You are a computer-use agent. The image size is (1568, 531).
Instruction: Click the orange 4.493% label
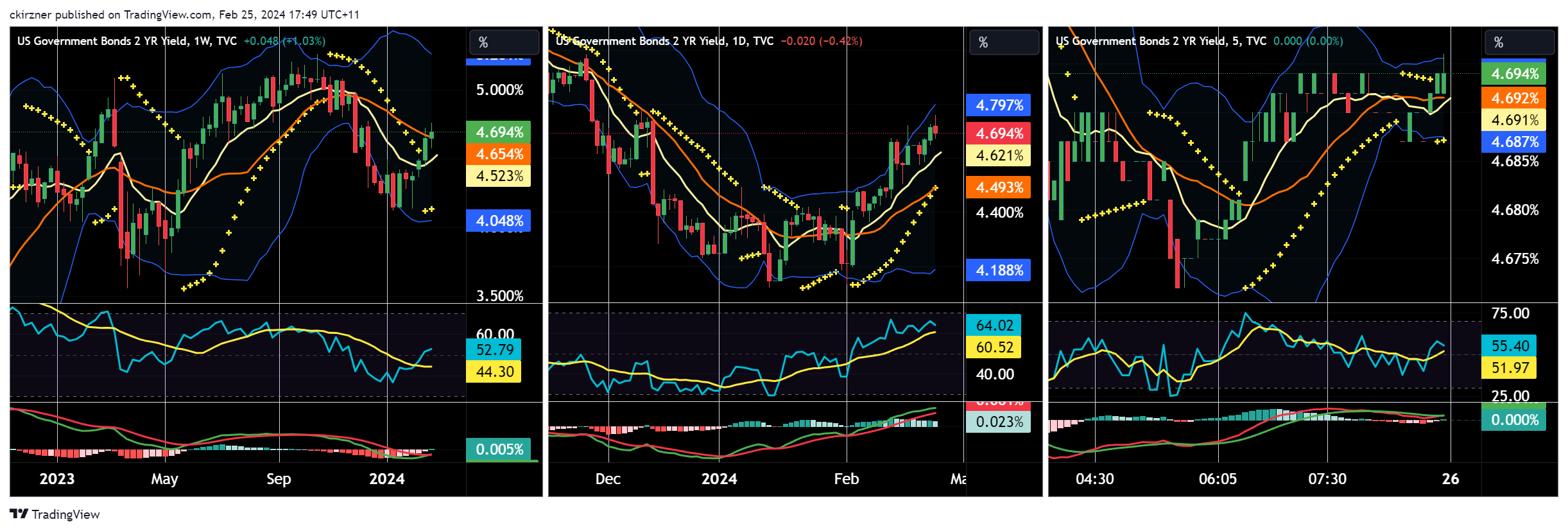pyautogui.click(x=999, y=187)
